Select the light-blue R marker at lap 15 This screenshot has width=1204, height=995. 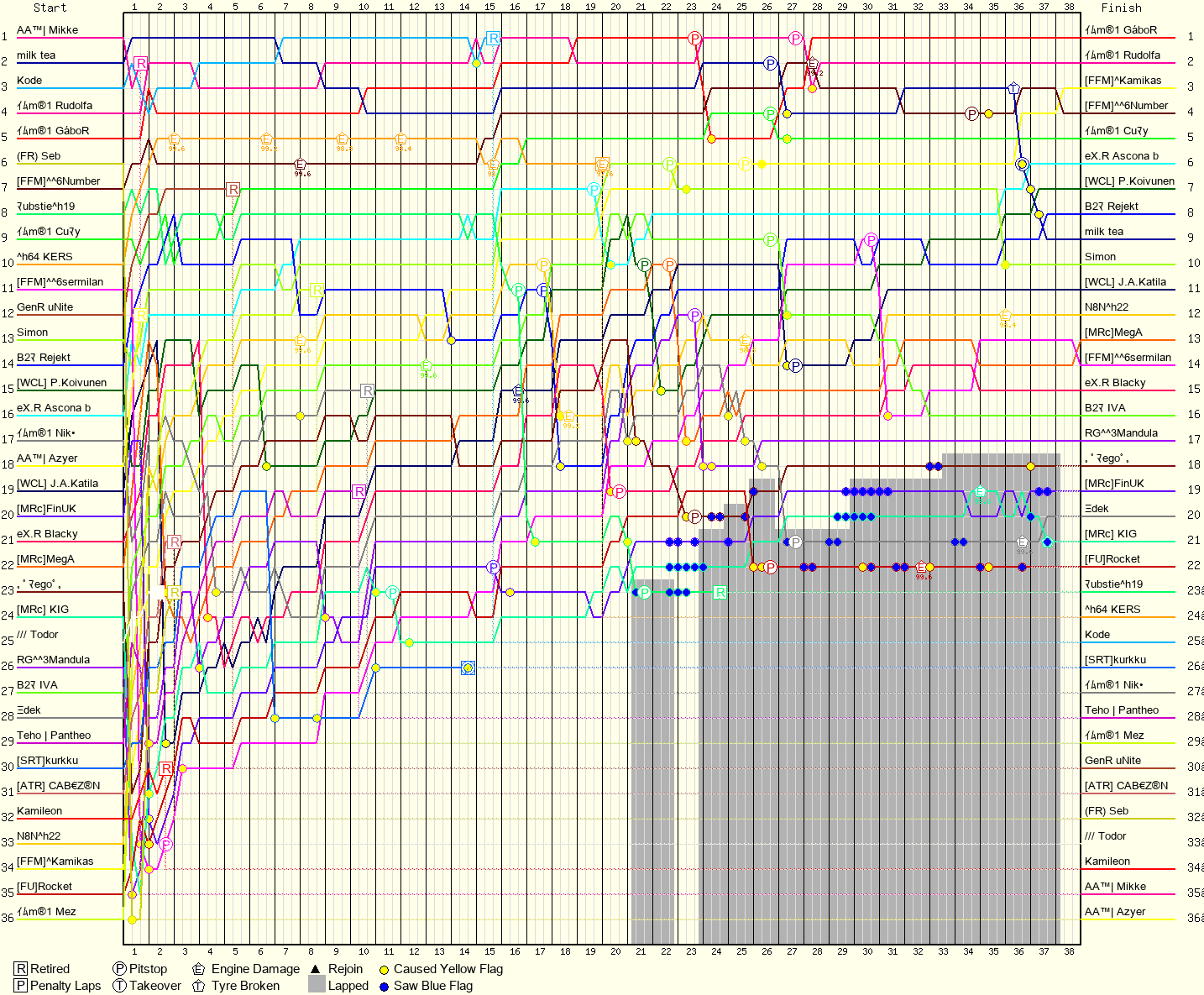pyautogui.click(x=494, y=38)
